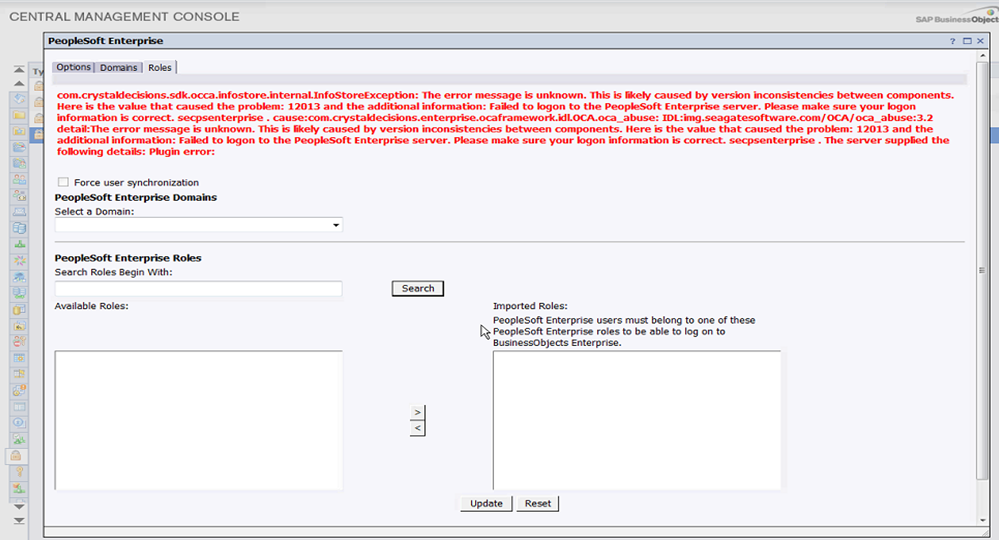Open the Calendars sidebar icon
999x540 pixels.
click(x=19, y=358)
